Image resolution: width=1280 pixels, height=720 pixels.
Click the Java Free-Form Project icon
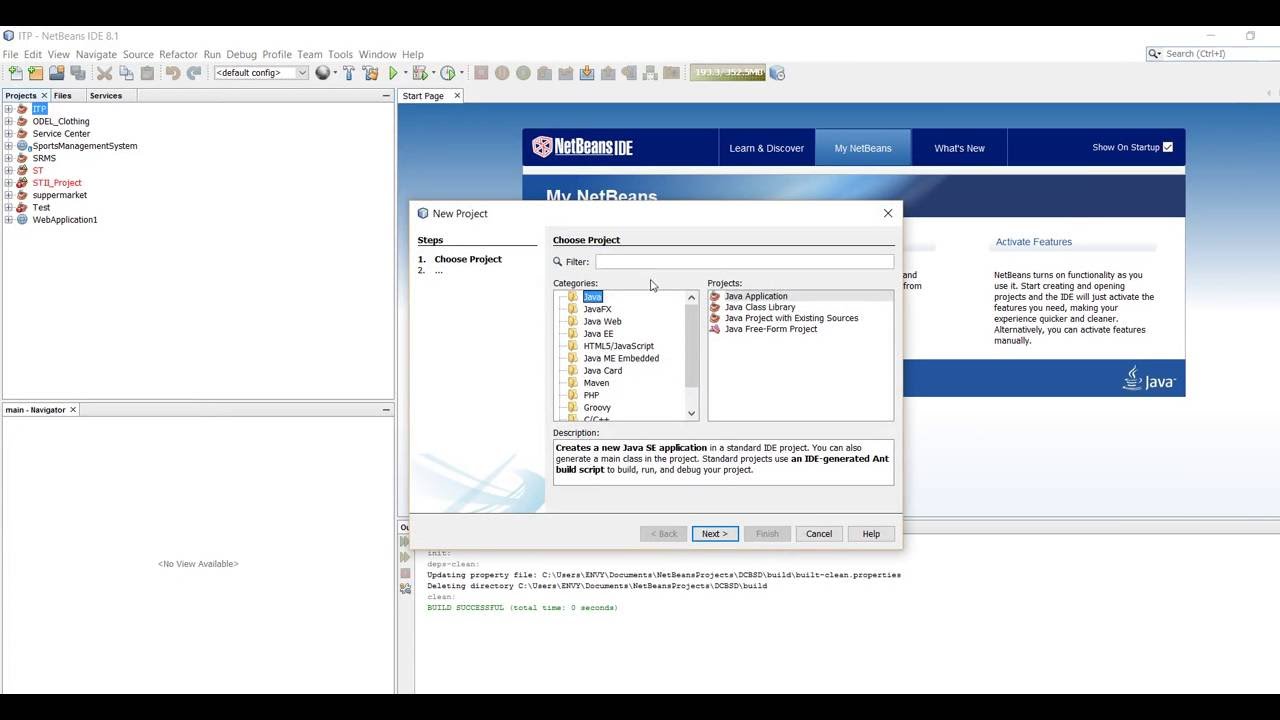point(715,329)
